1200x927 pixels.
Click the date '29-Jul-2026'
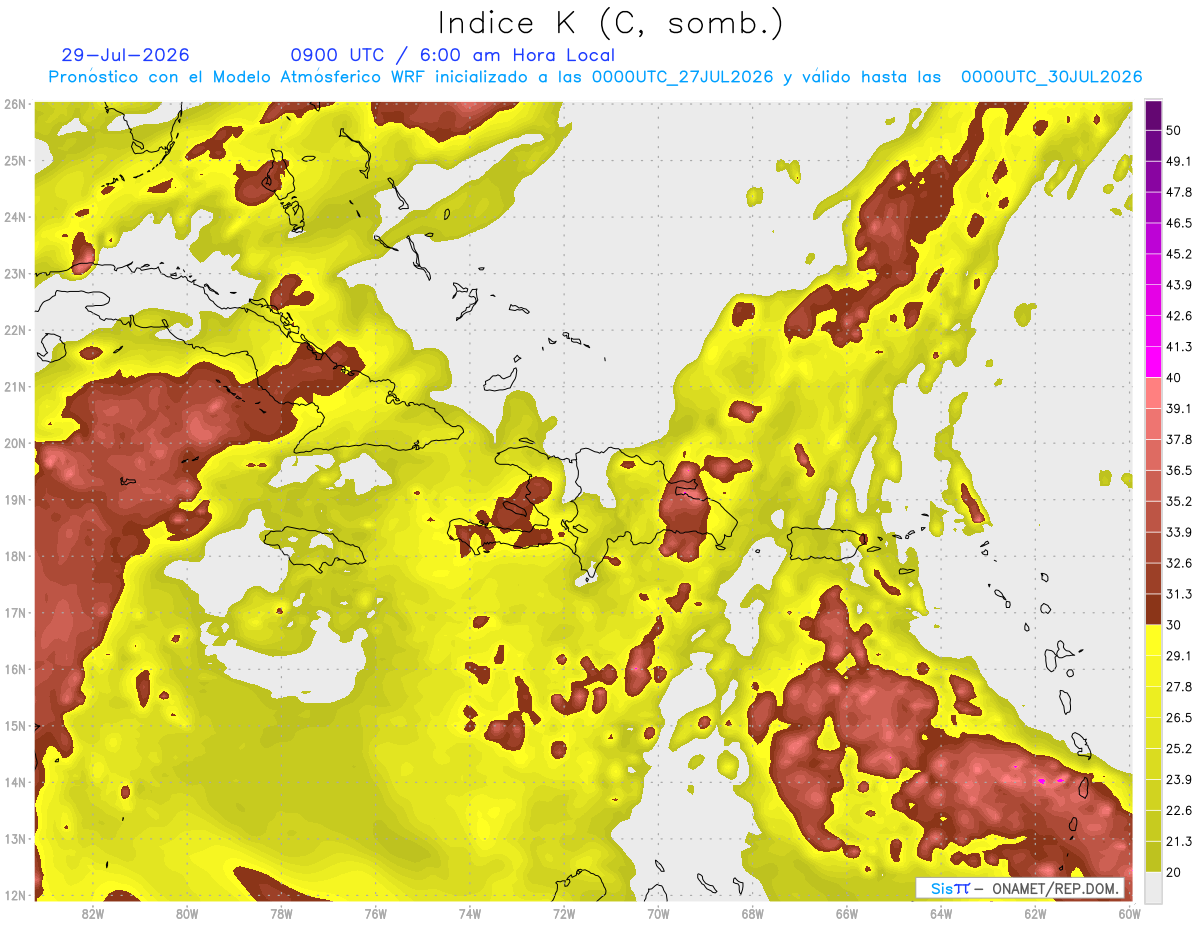(x=125, y=55)
